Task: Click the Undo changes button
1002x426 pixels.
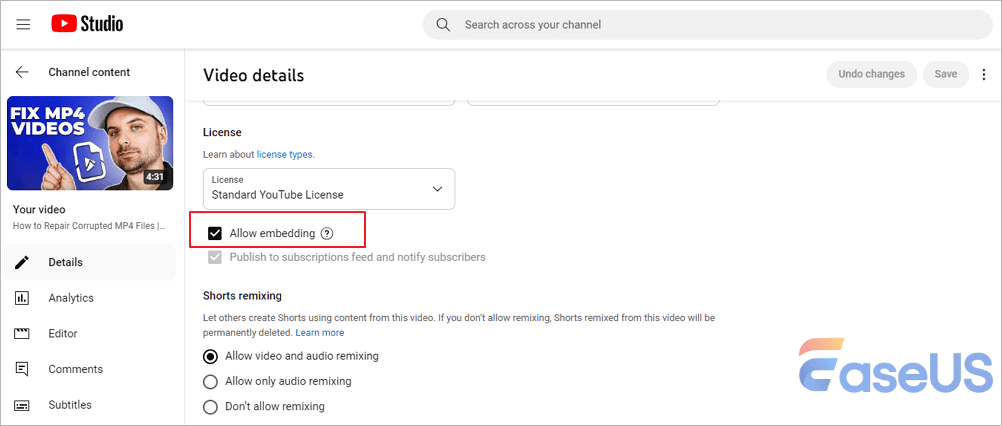Action: [x=871, y=74]
